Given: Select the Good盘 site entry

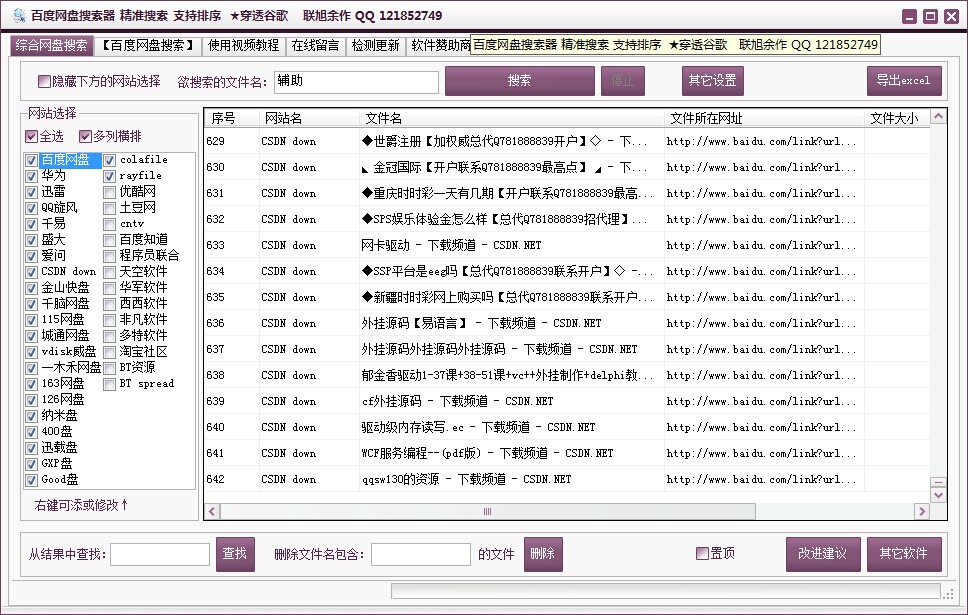Looking at the screenshot, I should click(x=59, y=480).
